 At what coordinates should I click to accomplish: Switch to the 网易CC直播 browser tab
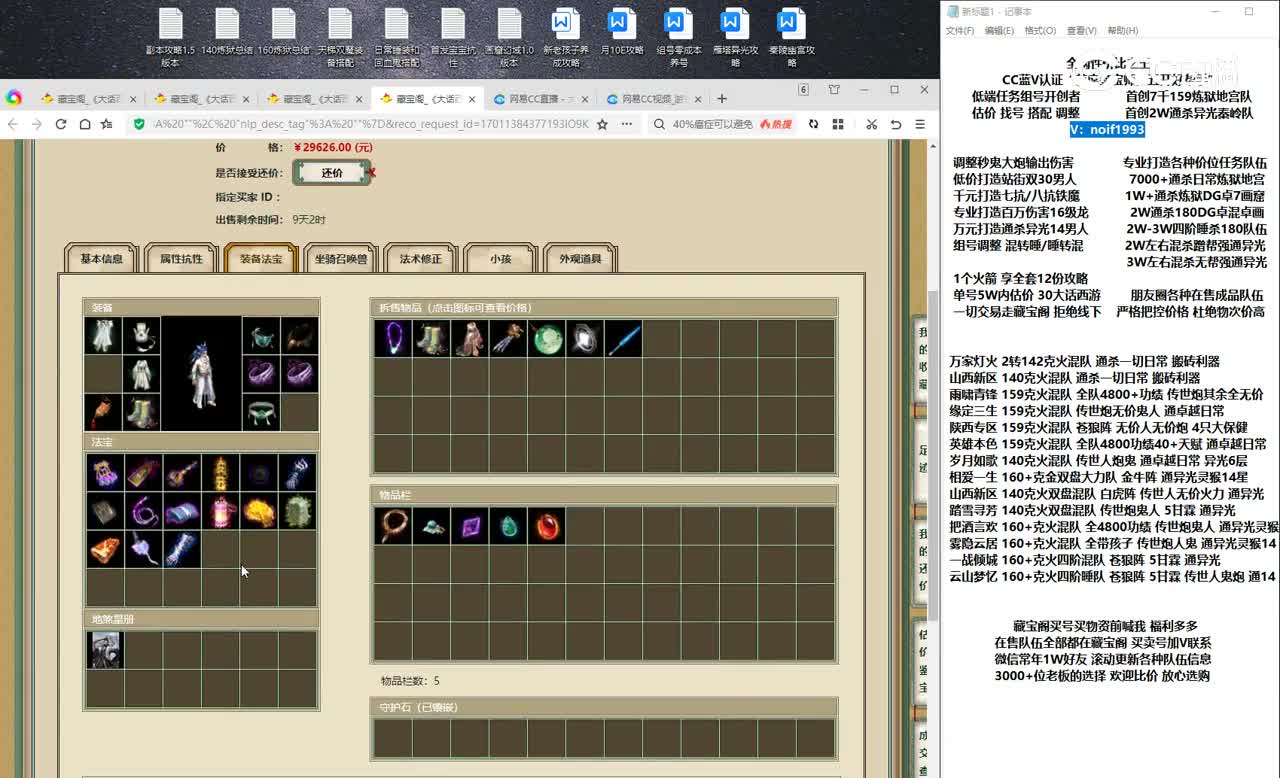pos(540,99)
